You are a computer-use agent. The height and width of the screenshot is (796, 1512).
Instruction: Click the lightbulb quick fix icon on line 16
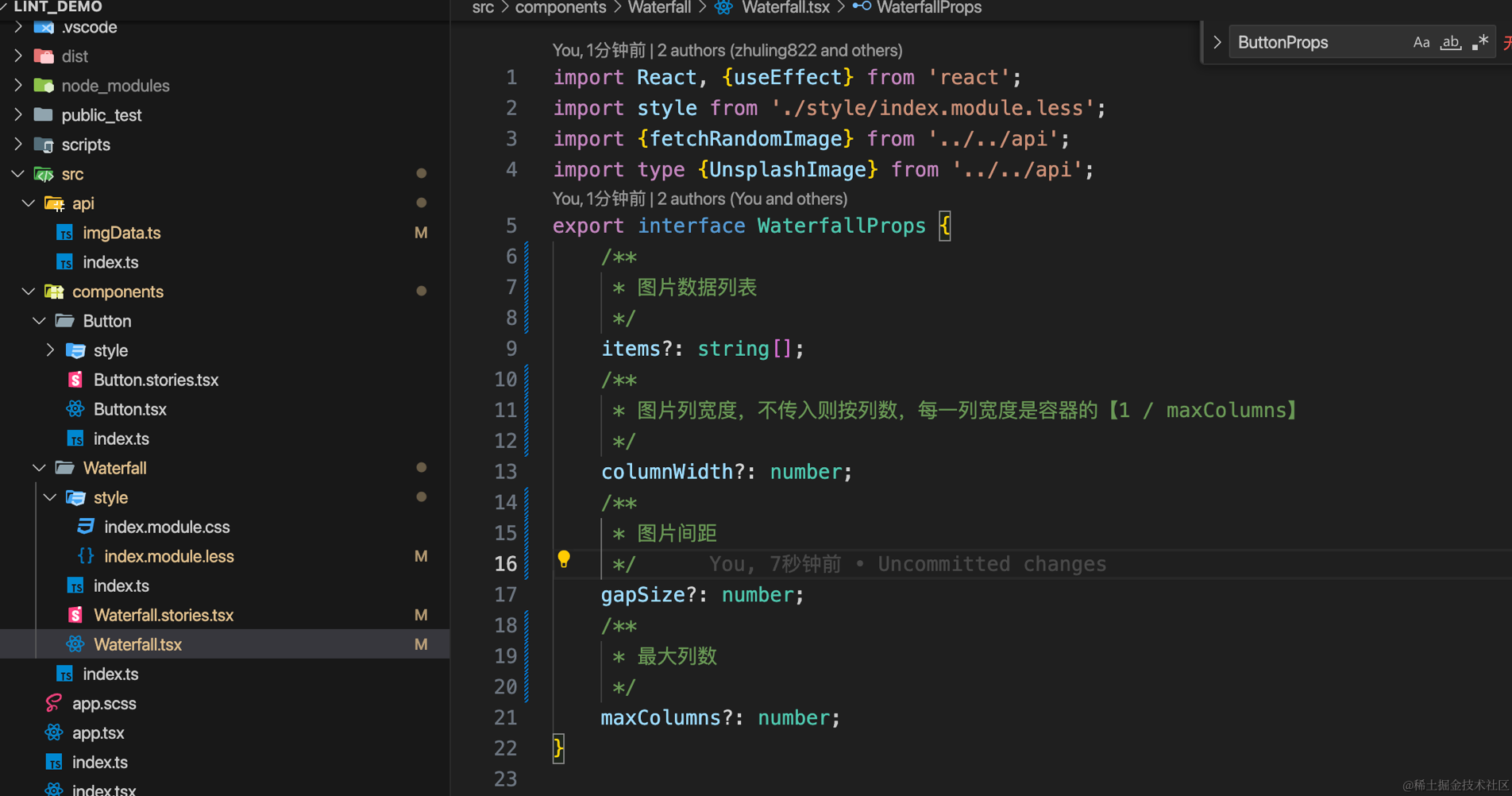(564, 559)
